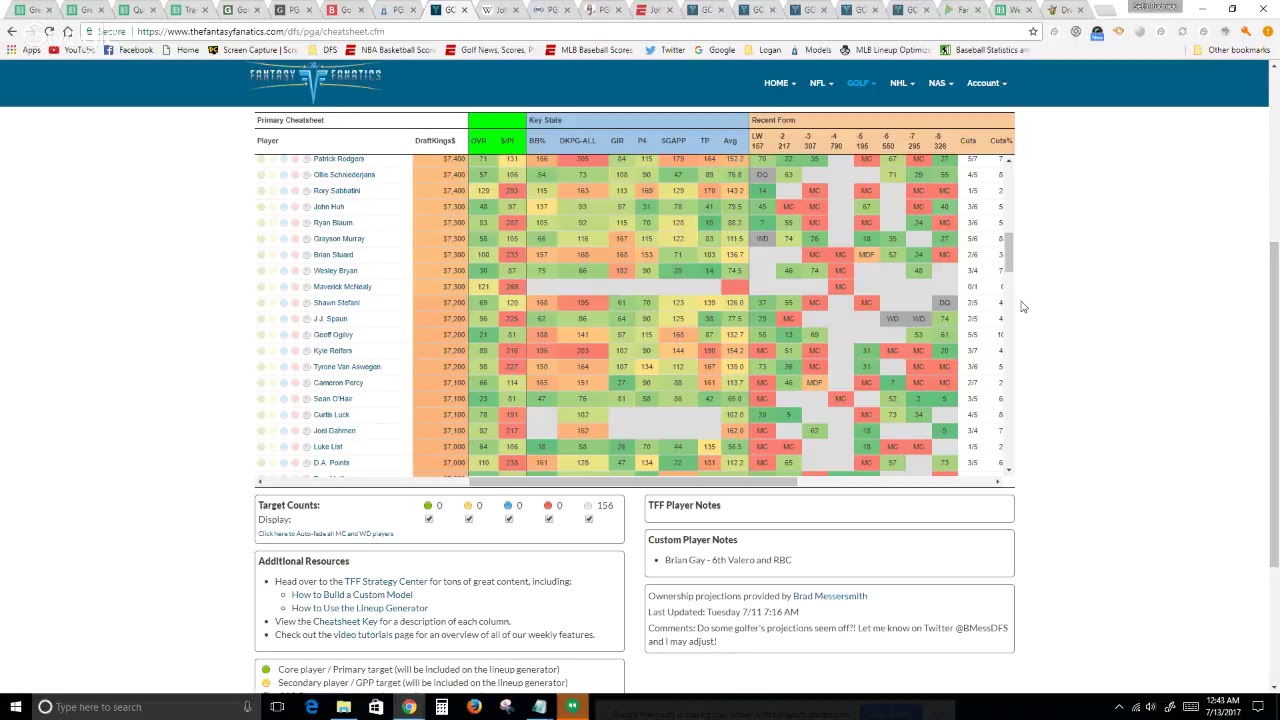Open Baseball Statistics bookmark

(985, 50)
